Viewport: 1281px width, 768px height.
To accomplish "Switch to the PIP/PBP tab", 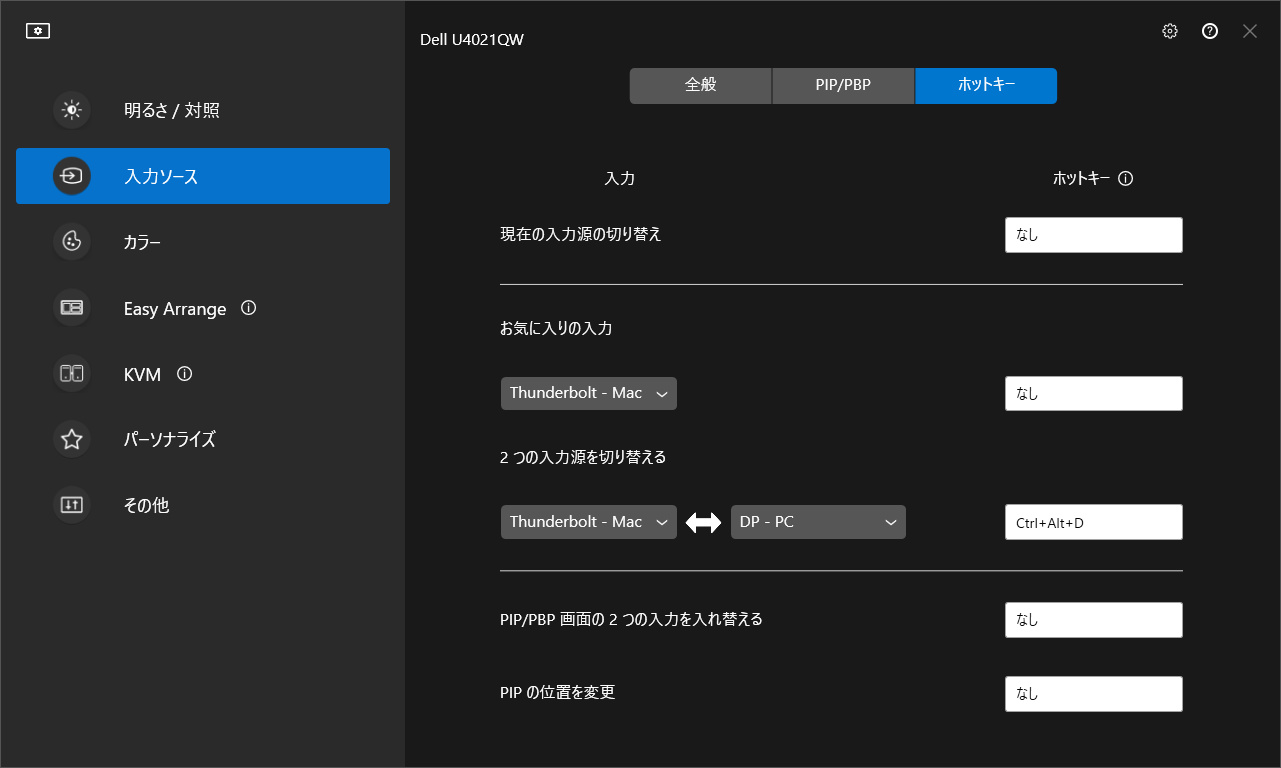I will [843, 86].
